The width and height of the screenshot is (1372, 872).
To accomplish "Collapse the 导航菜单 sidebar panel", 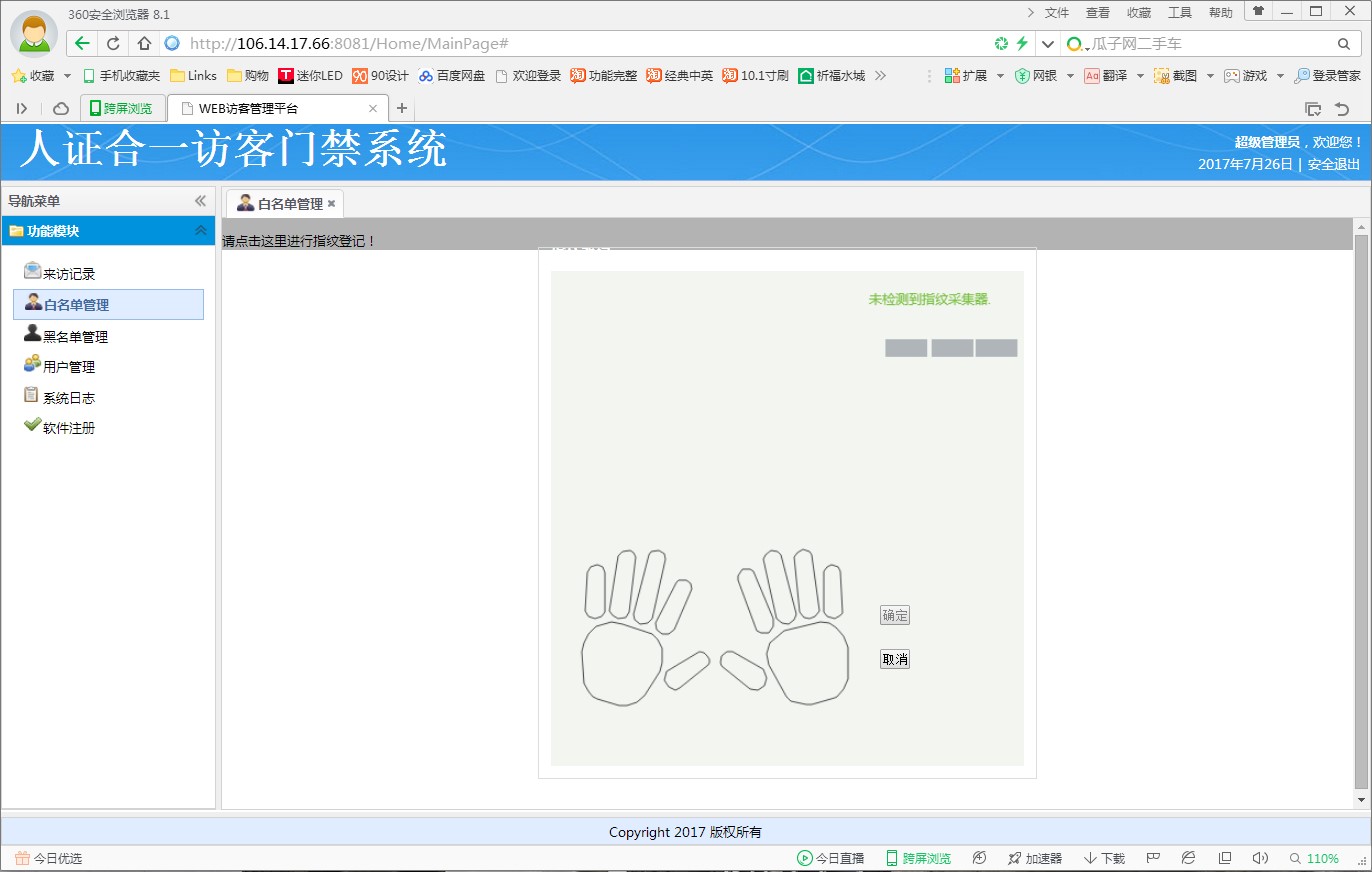I will click(200, 201).
